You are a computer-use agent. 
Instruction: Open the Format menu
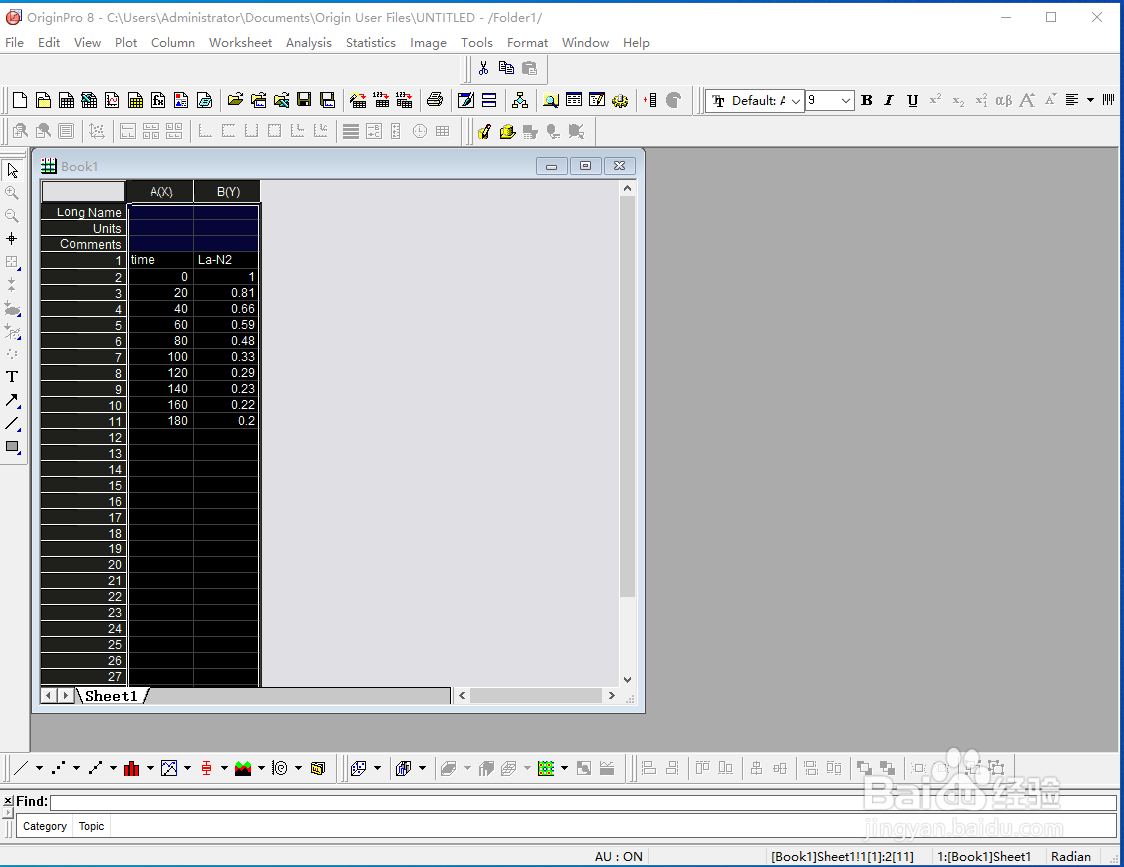(x=528, y=42)
